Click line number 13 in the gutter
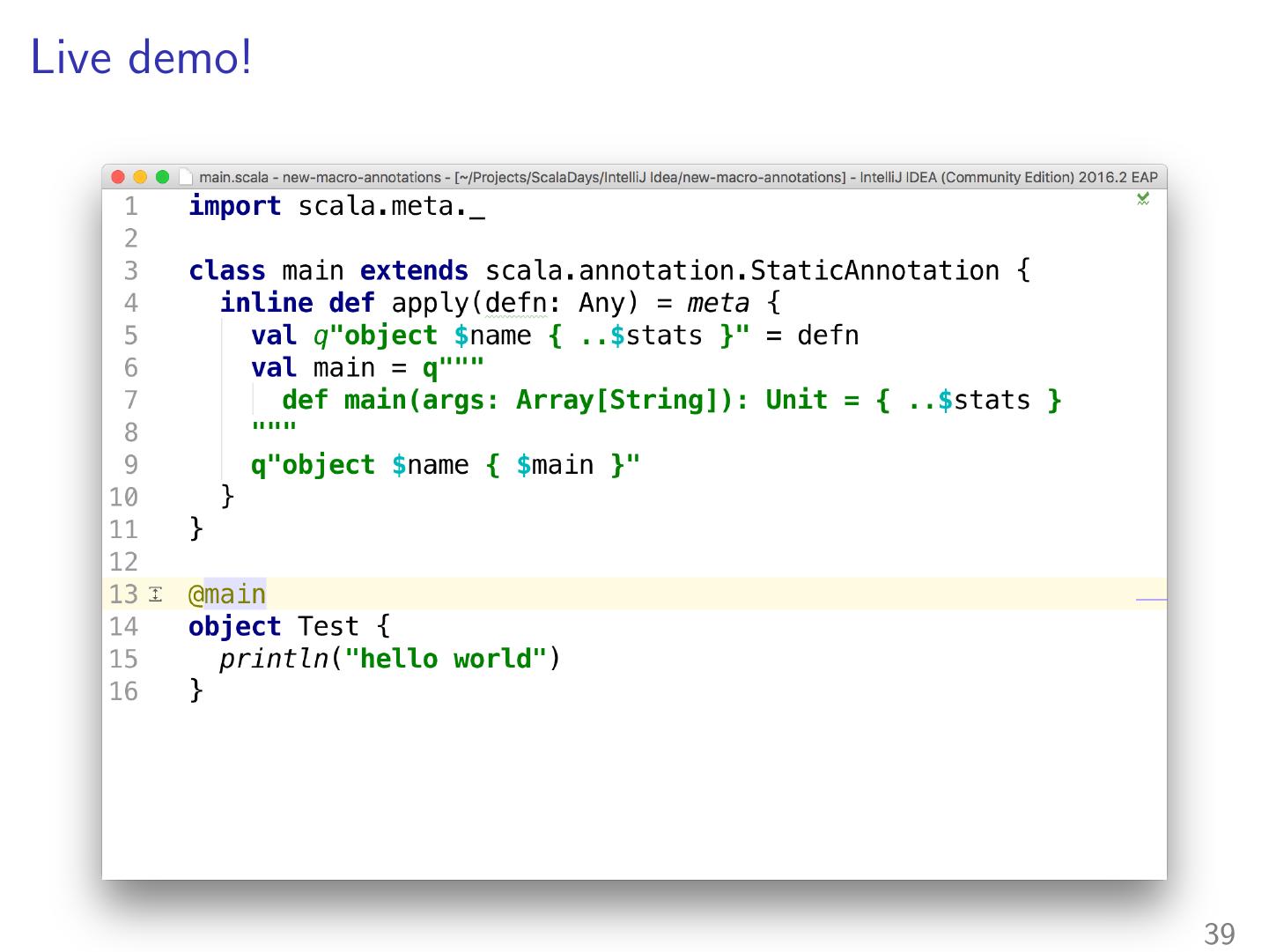 pos(123,594)
